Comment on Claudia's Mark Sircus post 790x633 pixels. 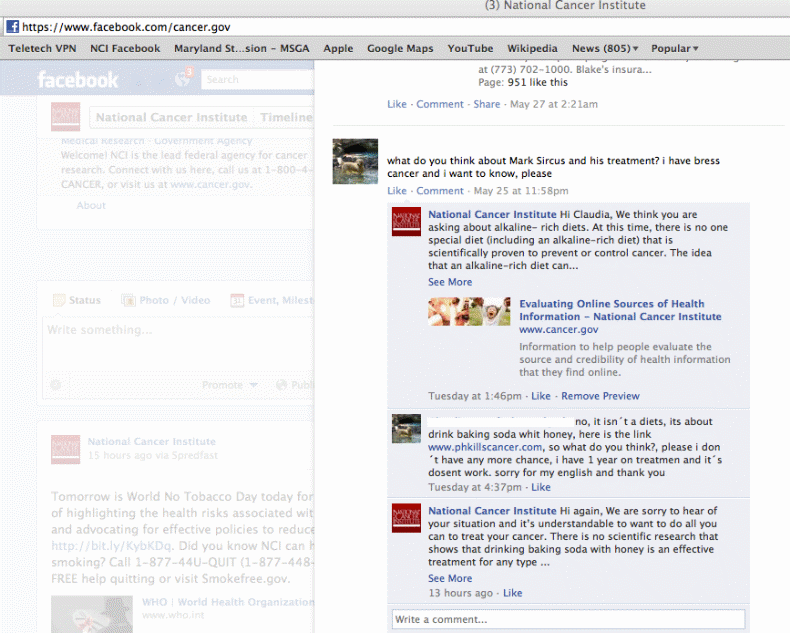439,191
